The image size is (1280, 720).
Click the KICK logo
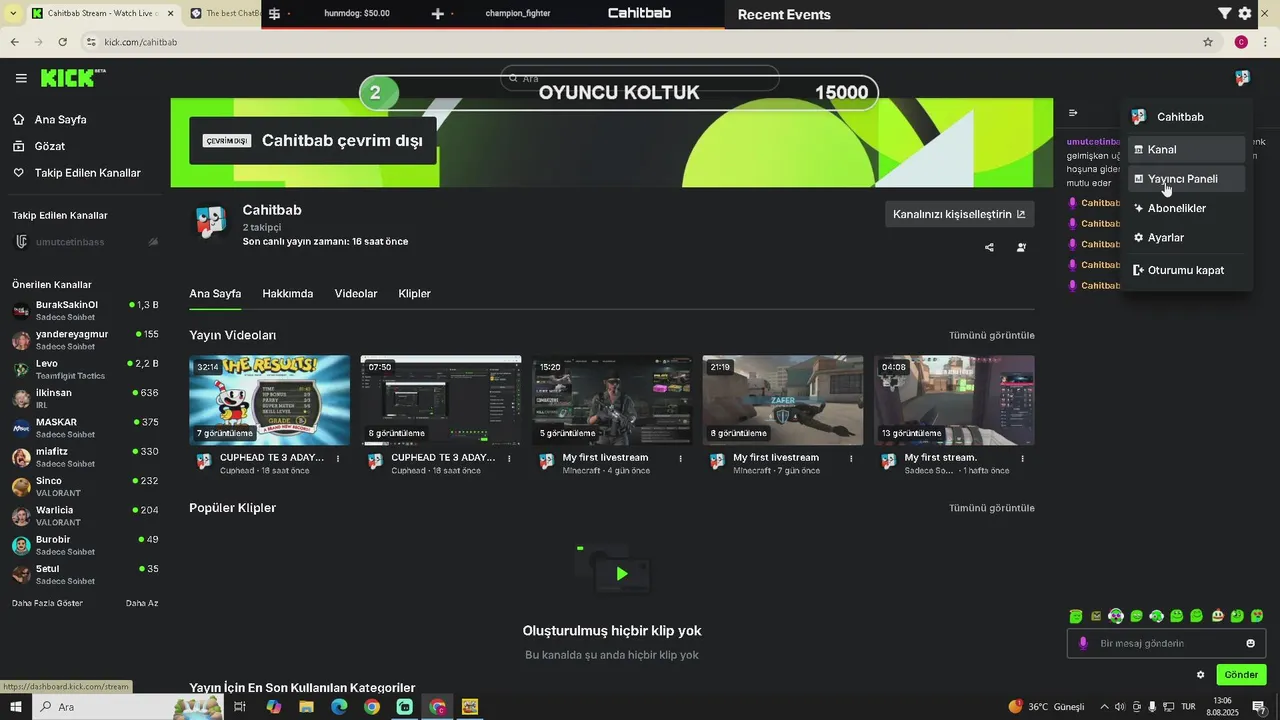point(72,78)
